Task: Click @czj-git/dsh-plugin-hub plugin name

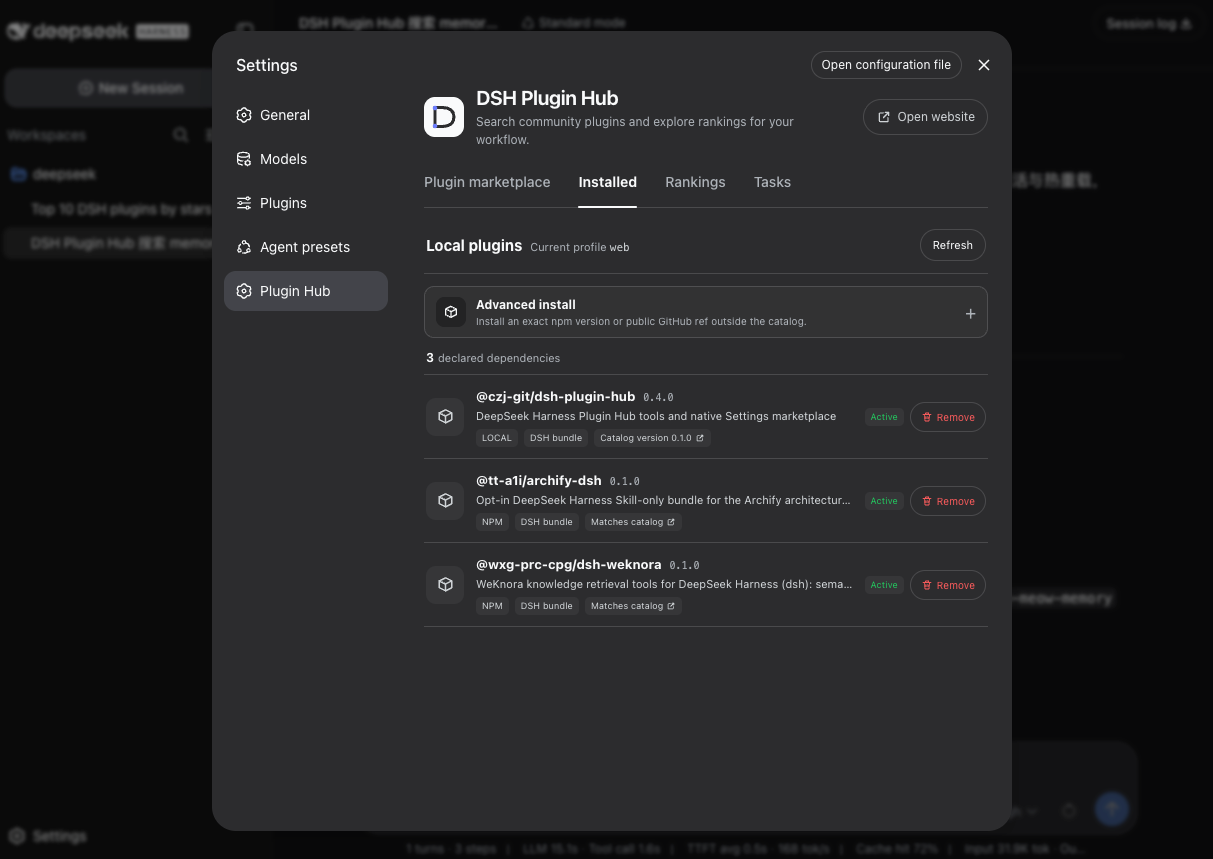Action: (x=555, y=396)
